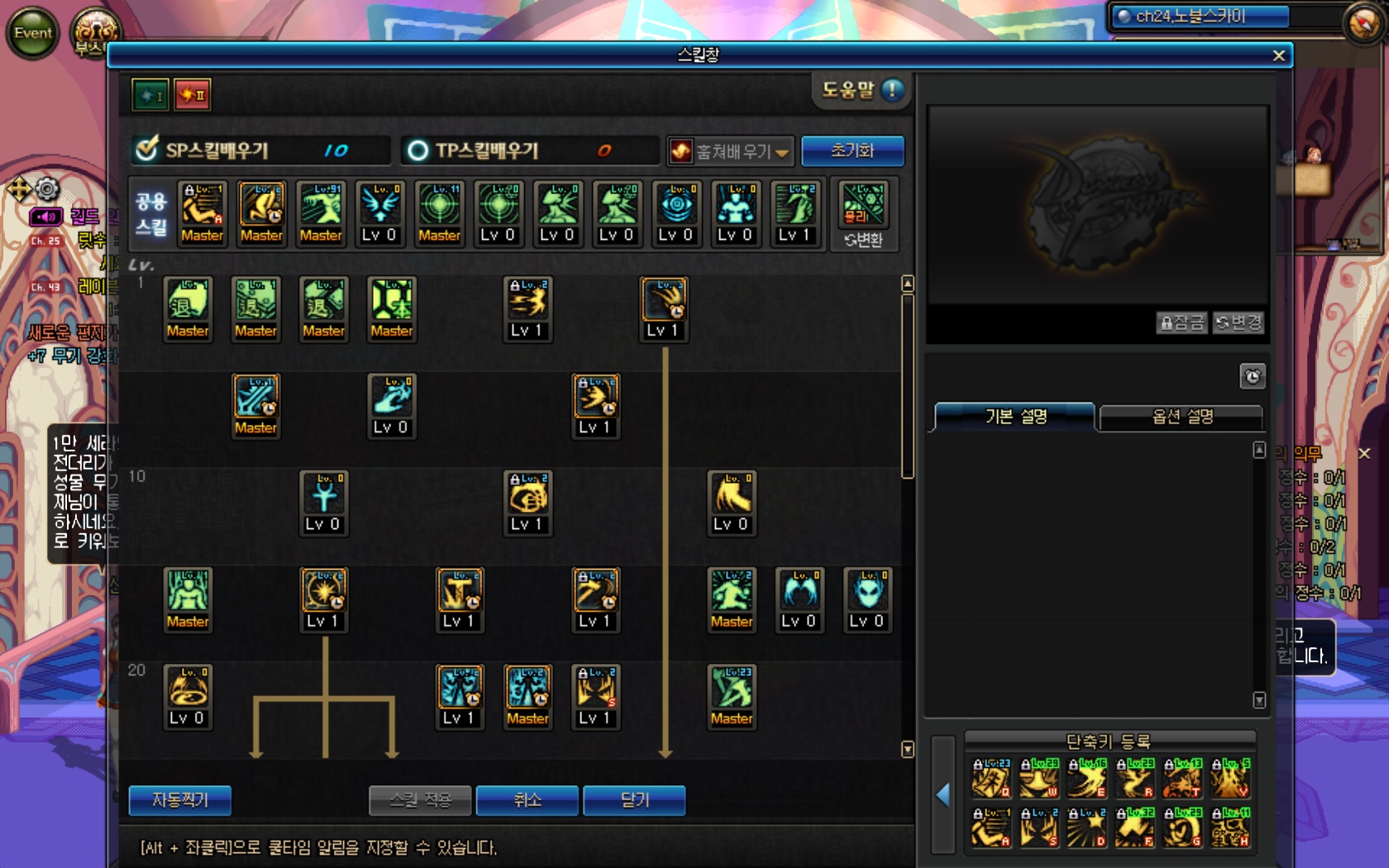Switch to 기본 설명 tab

pos(1015,417)
